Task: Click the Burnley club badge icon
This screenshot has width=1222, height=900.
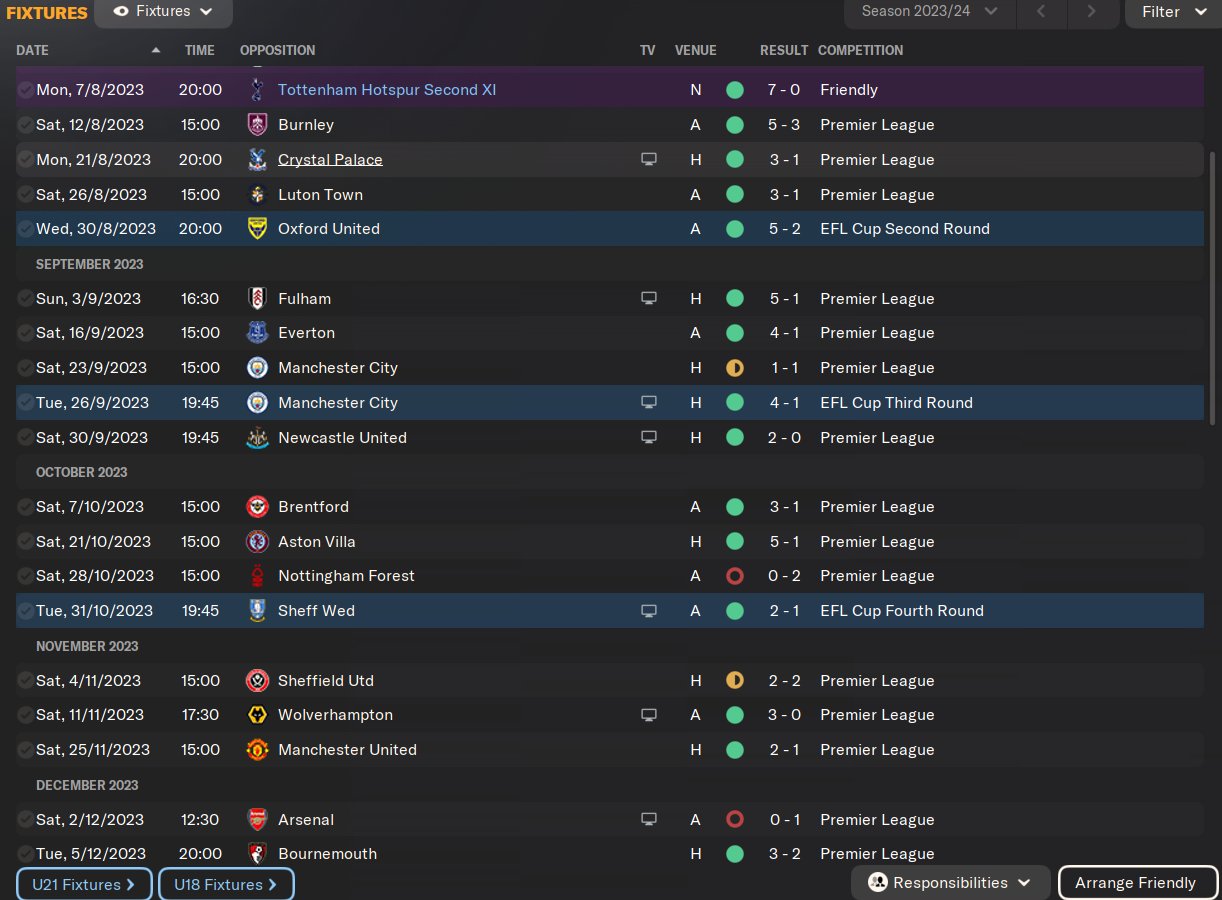Action: tap(257, 125)
